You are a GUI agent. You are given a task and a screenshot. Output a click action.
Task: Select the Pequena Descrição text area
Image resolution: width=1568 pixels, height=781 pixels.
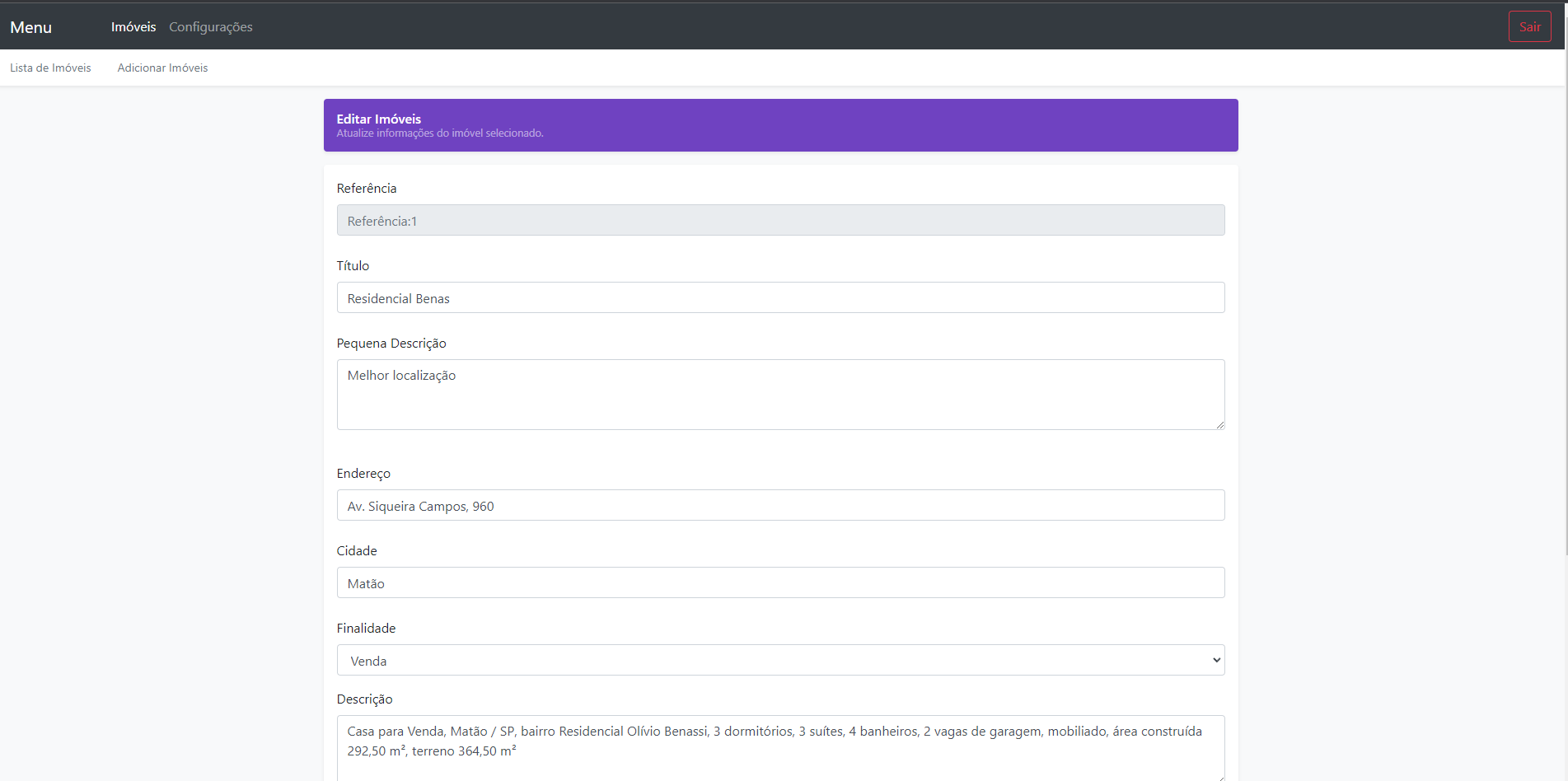click(x=780, y=395)
